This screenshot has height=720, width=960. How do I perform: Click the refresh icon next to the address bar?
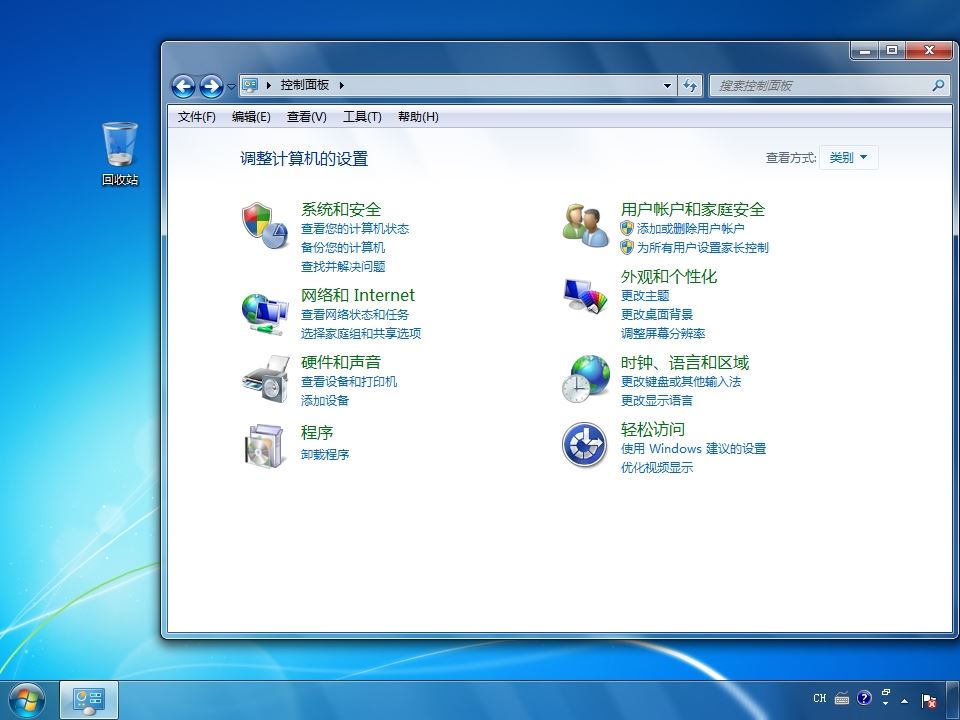pos(690,86)
